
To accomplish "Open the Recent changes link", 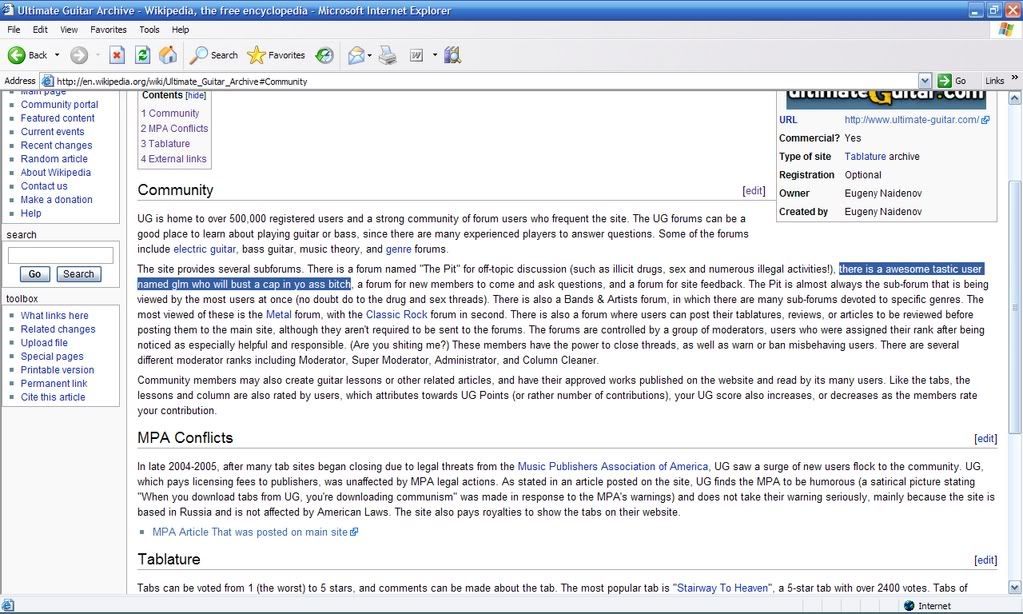I will tap(56, 146).
